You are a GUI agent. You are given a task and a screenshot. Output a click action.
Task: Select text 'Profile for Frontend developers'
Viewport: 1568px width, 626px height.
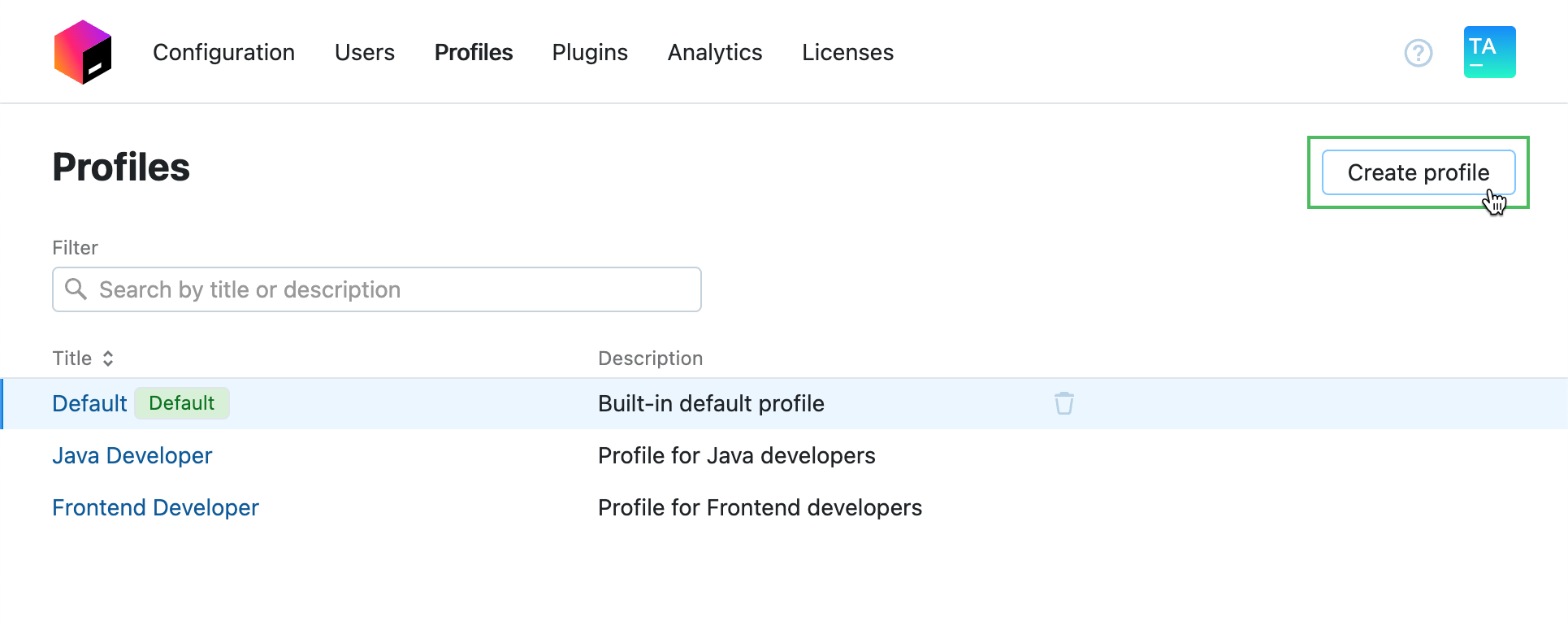tap(760, 507)
